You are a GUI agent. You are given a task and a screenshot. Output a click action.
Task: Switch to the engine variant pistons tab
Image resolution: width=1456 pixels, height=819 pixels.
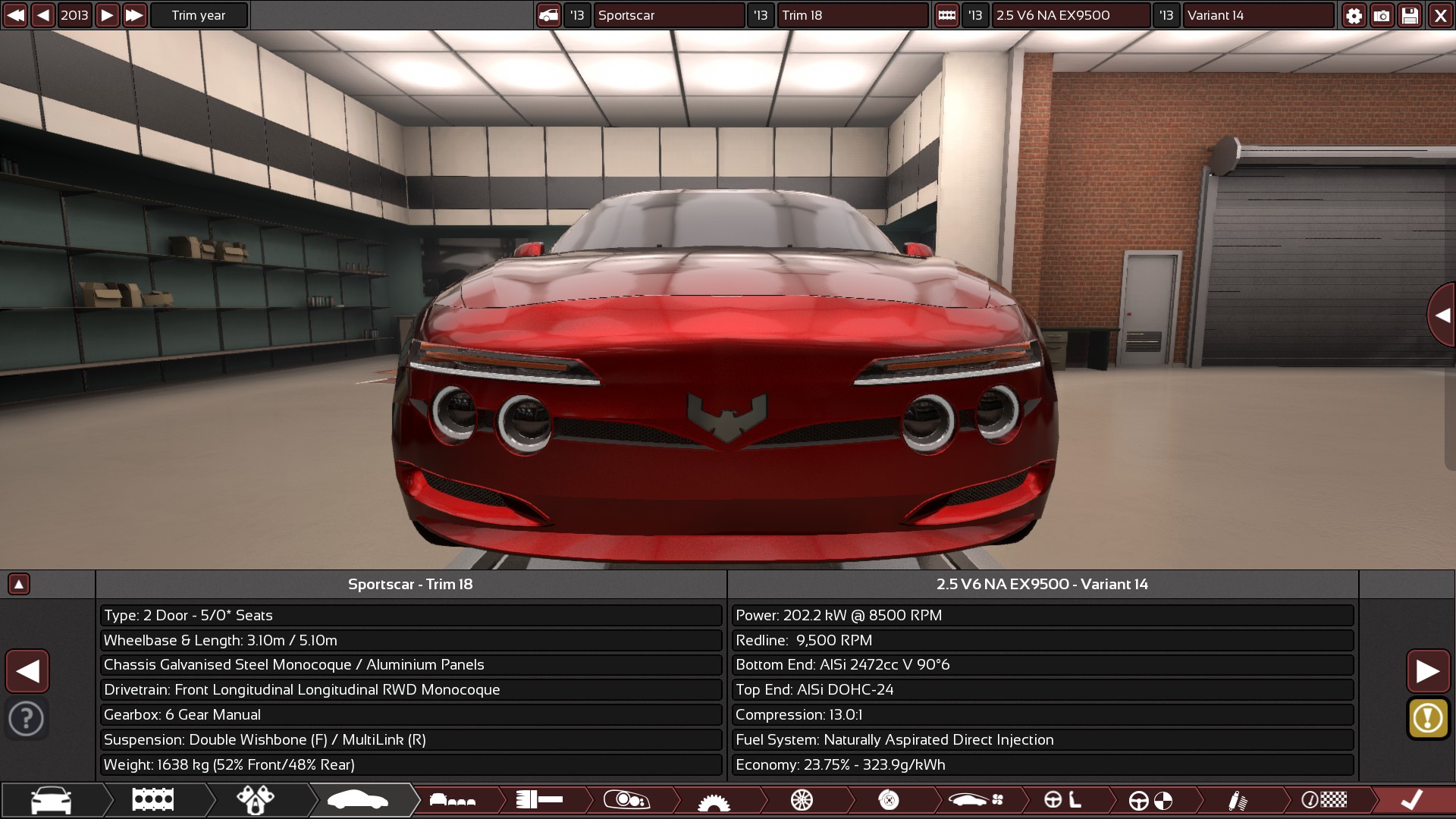[256, 800]
